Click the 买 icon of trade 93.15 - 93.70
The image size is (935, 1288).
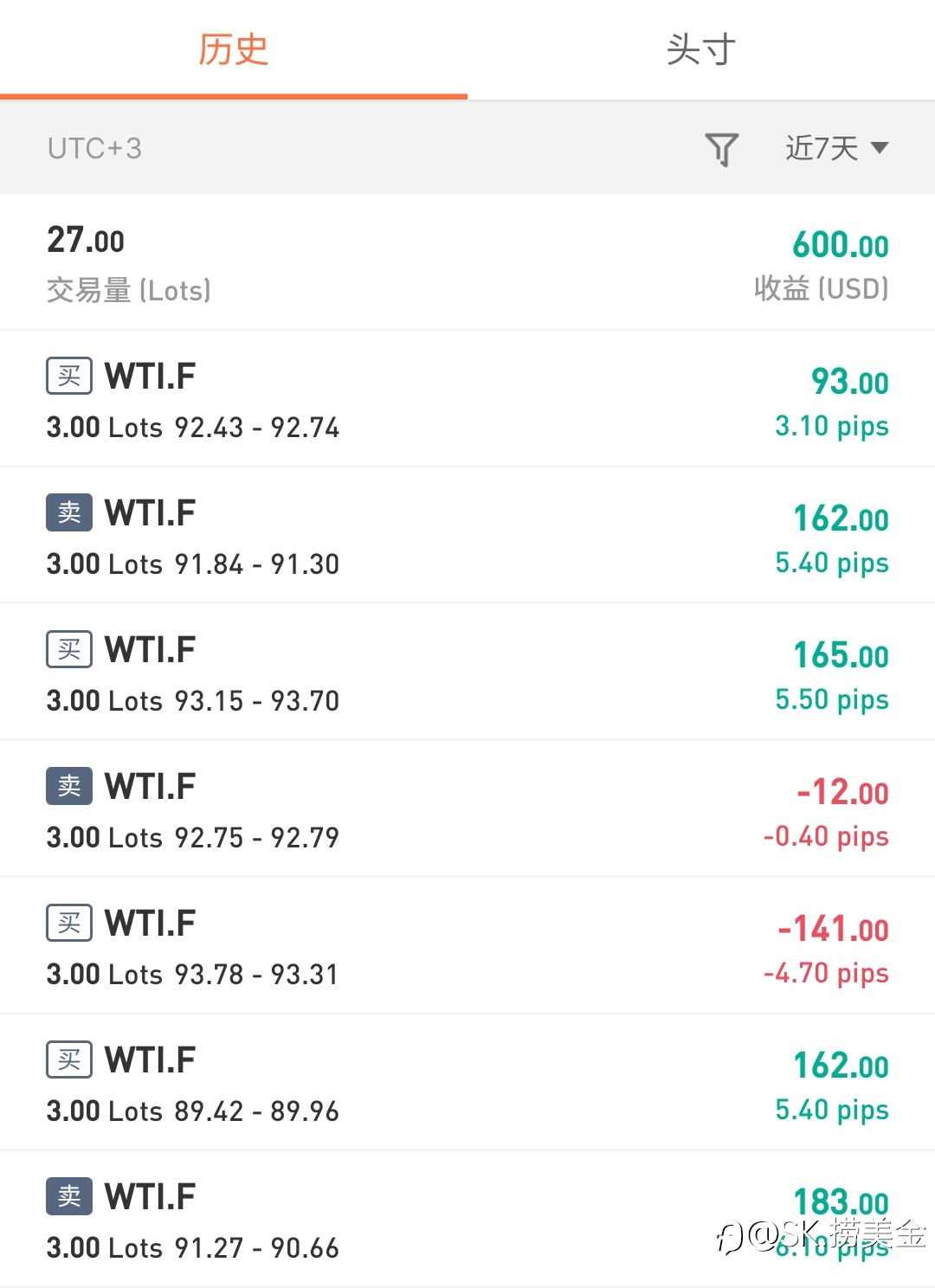click(x=69, y=649)
